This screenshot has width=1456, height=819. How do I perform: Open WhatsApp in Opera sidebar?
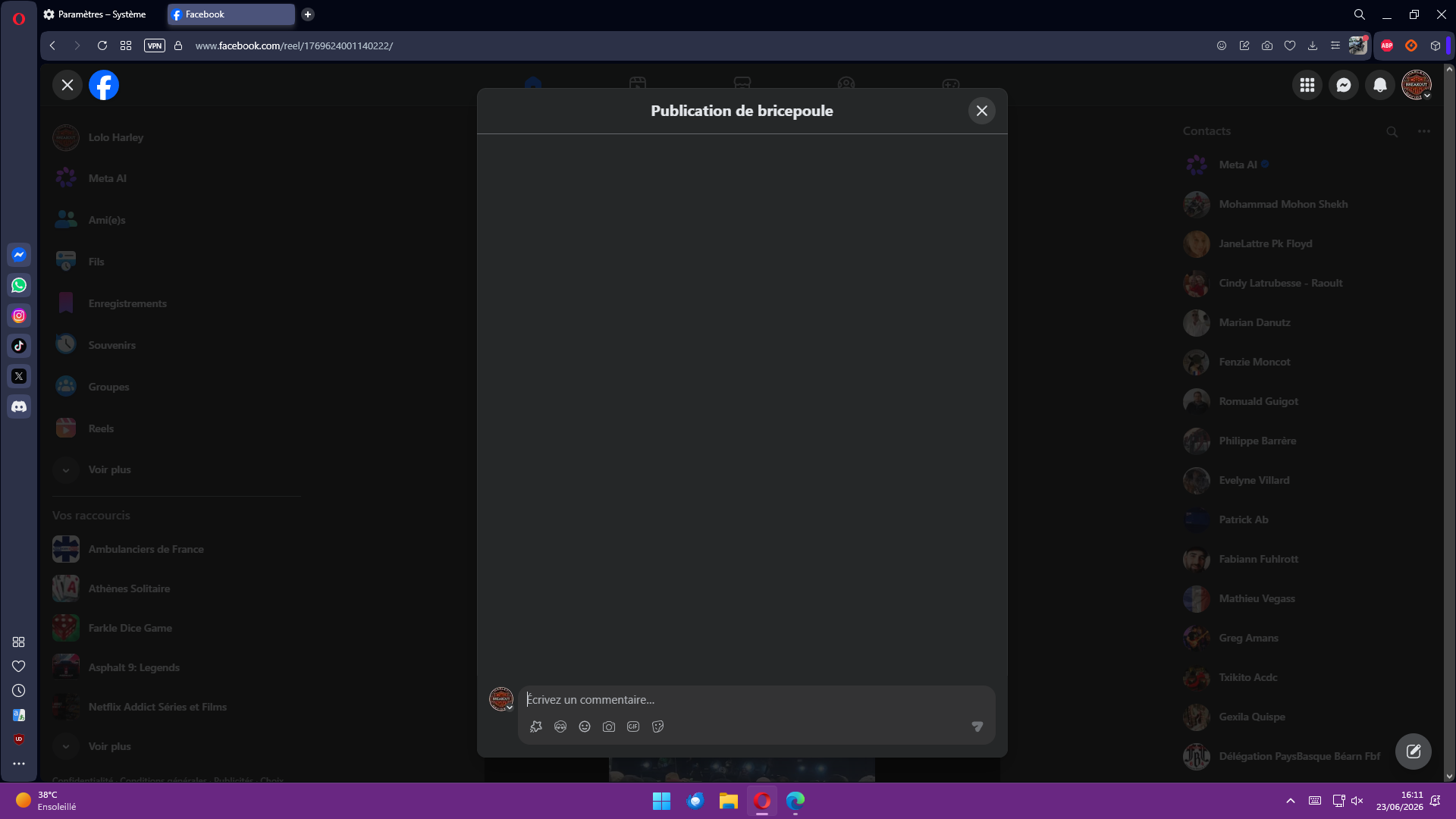pos(19,285)
